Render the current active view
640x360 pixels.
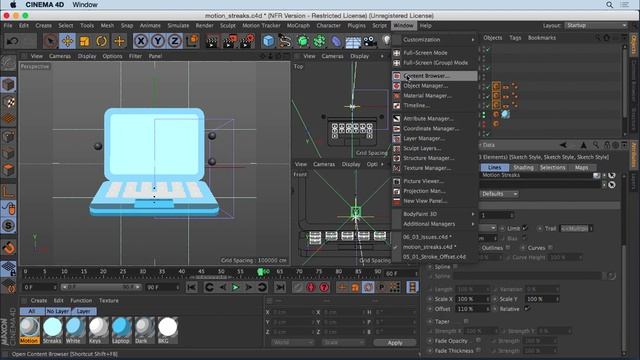point(212,41)
